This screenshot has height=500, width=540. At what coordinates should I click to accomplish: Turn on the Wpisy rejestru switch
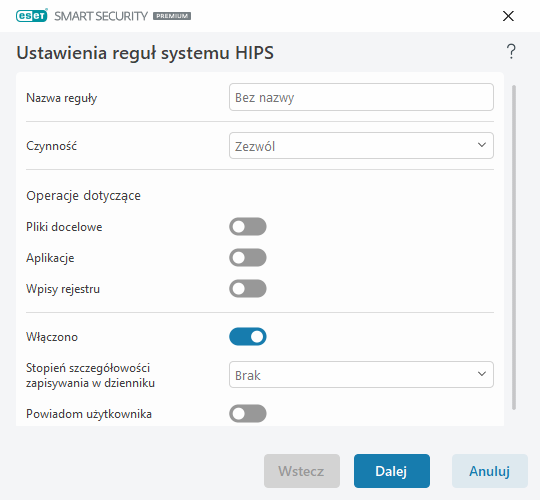tap(248, 289)
